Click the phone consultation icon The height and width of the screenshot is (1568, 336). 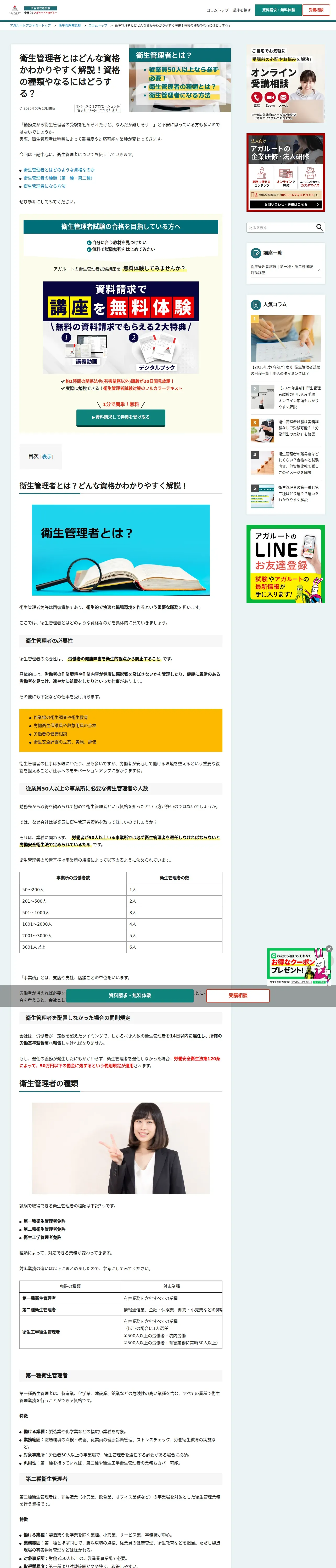257,97
